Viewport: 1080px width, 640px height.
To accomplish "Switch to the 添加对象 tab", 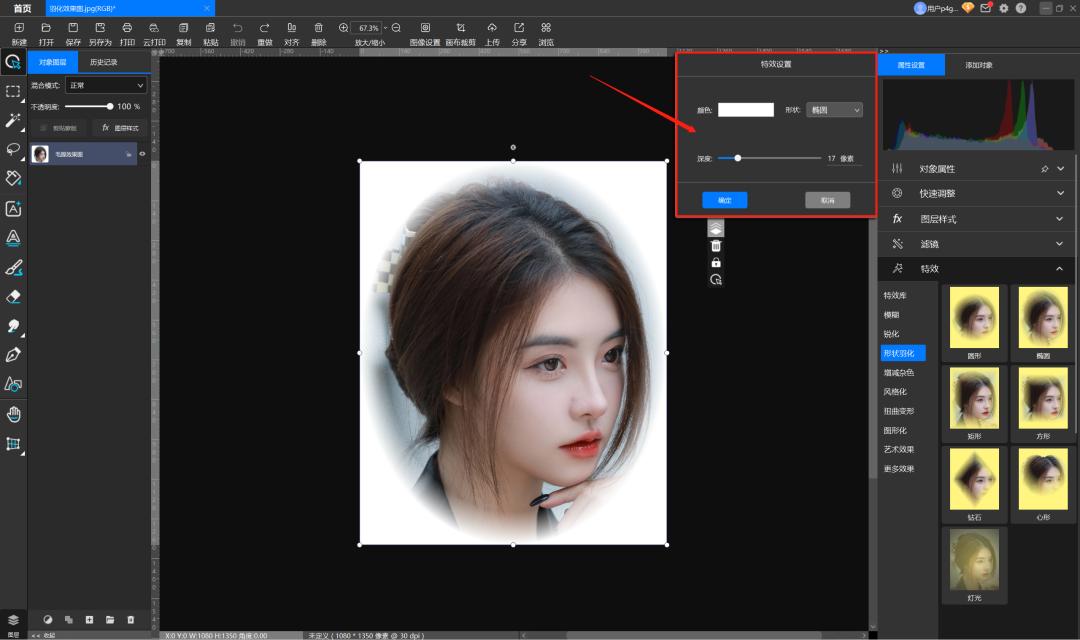I will [978, 65].
